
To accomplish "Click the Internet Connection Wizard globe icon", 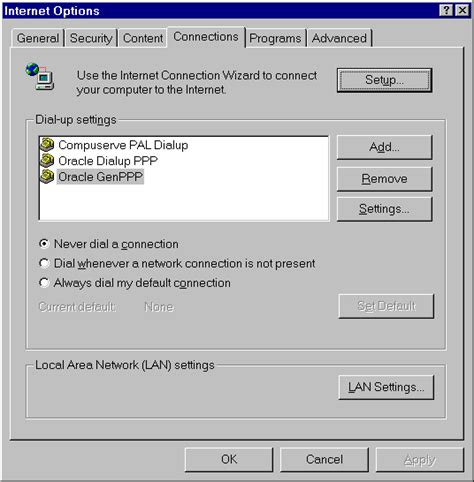I will [x=40, y=77].
